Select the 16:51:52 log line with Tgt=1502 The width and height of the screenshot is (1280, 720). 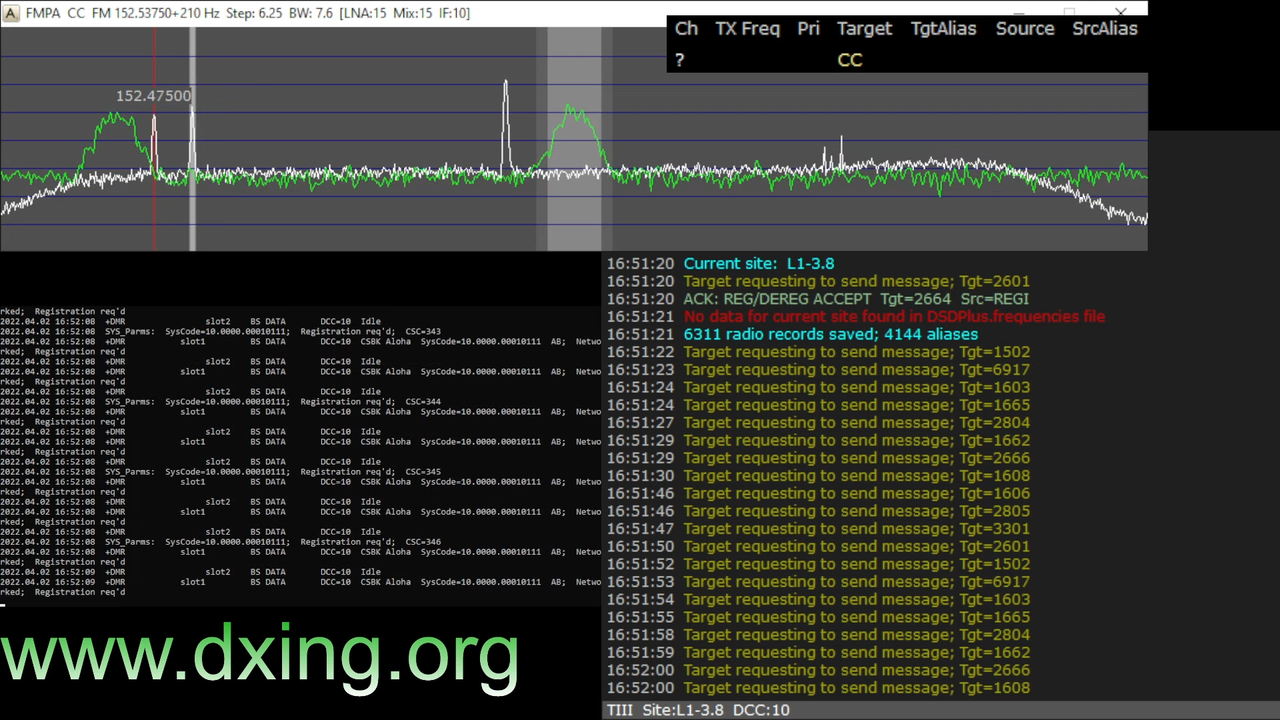coord(818,564)
